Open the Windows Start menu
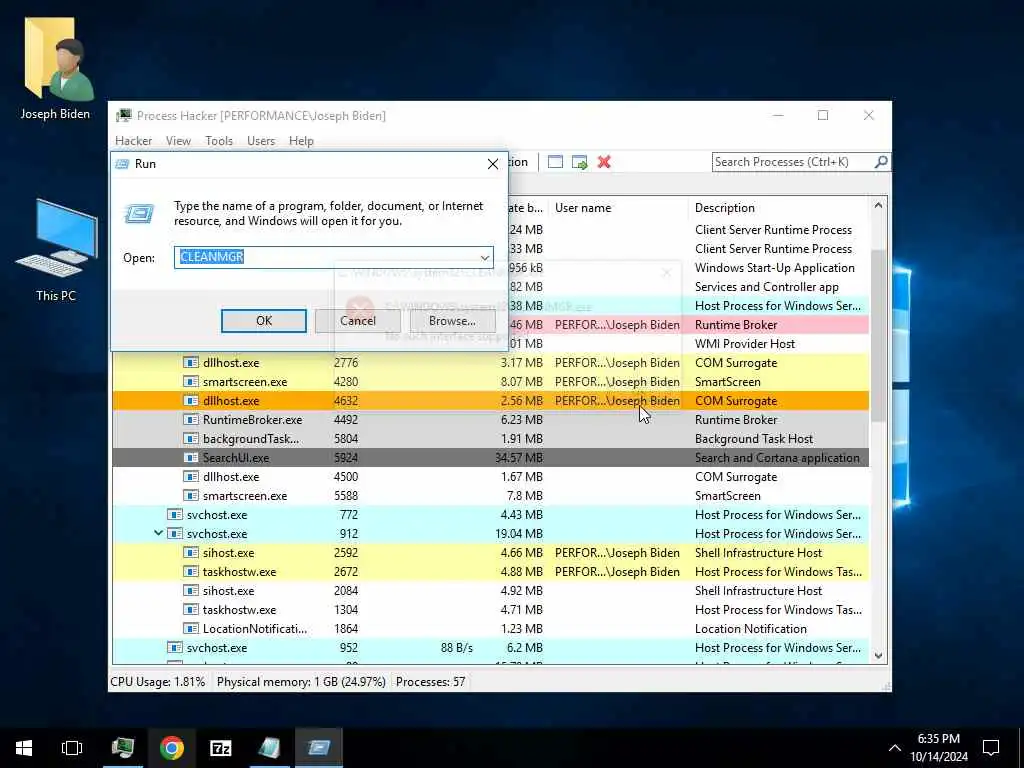Viewport: 1024px width, 768px height. coord(24,748)
